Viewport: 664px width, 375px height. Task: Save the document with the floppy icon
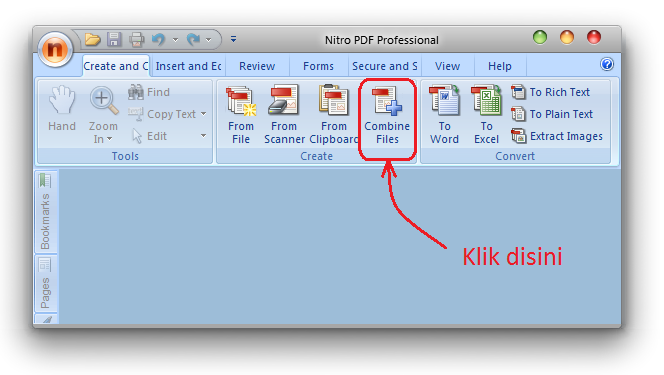tap(114, 40)
